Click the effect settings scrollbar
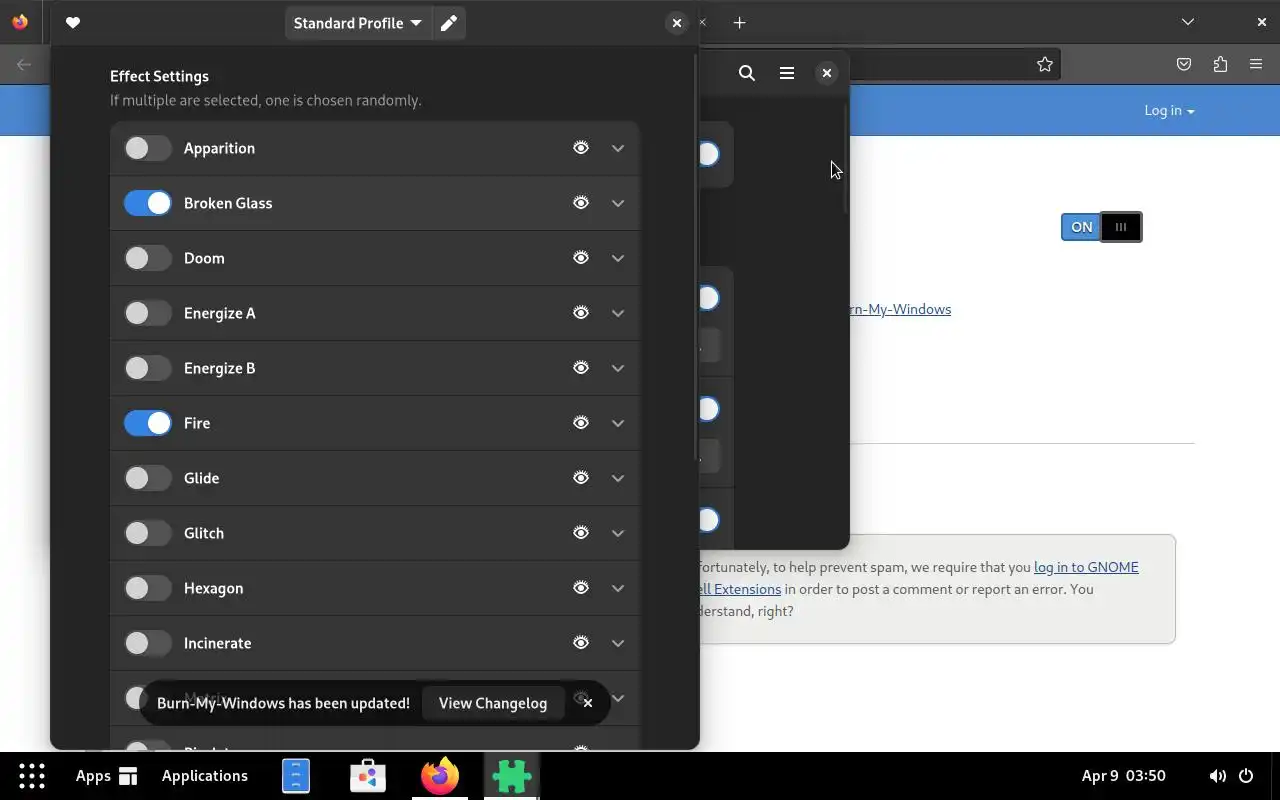 click(x=695, y=258)
